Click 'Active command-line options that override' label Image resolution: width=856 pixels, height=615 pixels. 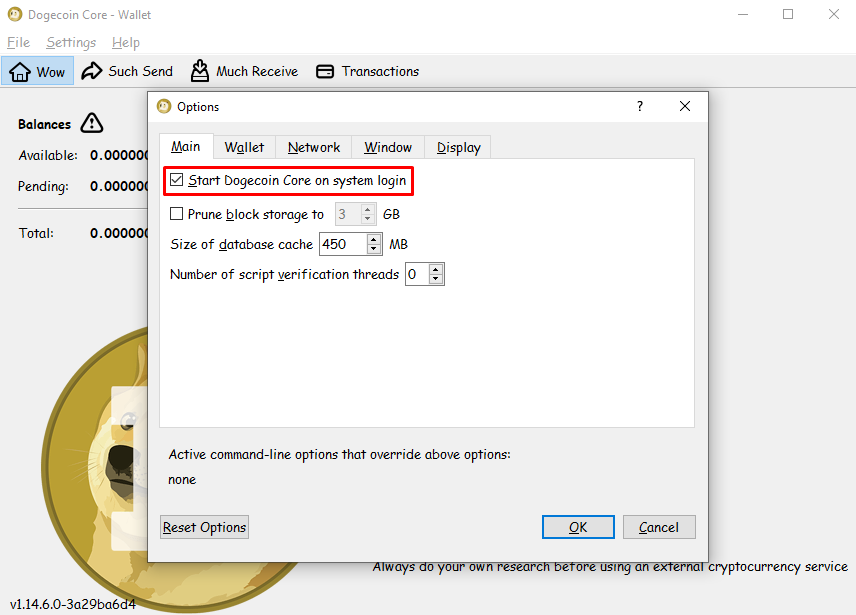click(x=340, y=455)
